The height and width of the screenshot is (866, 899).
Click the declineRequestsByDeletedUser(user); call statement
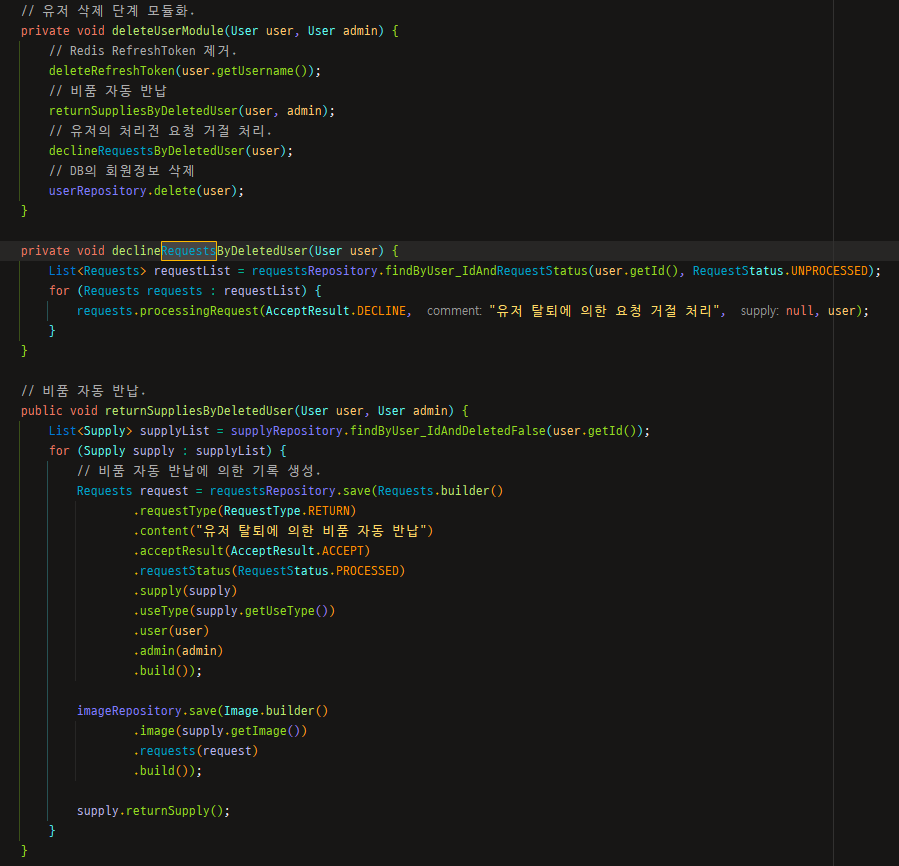(x=171, y=151)
